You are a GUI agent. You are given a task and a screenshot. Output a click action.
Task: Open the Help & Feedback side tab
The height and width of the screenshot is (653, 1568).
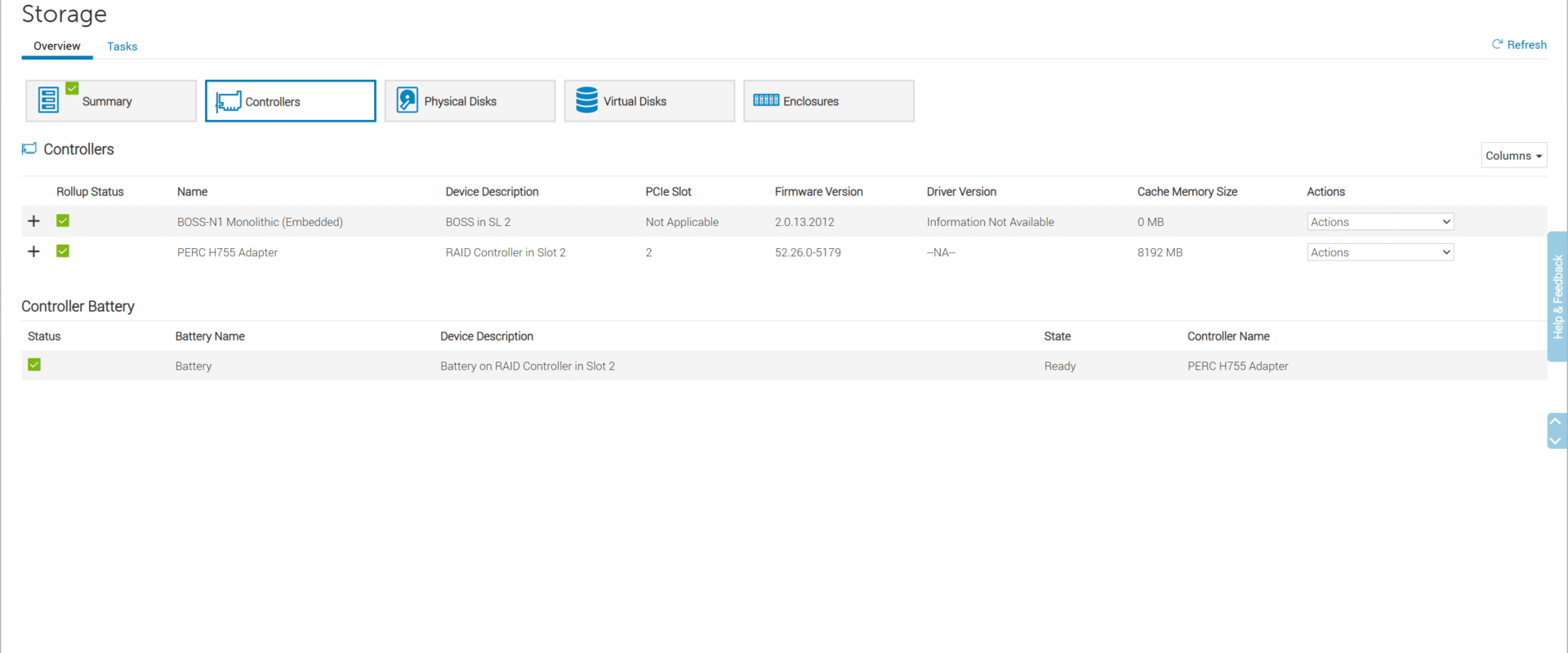1557,296
